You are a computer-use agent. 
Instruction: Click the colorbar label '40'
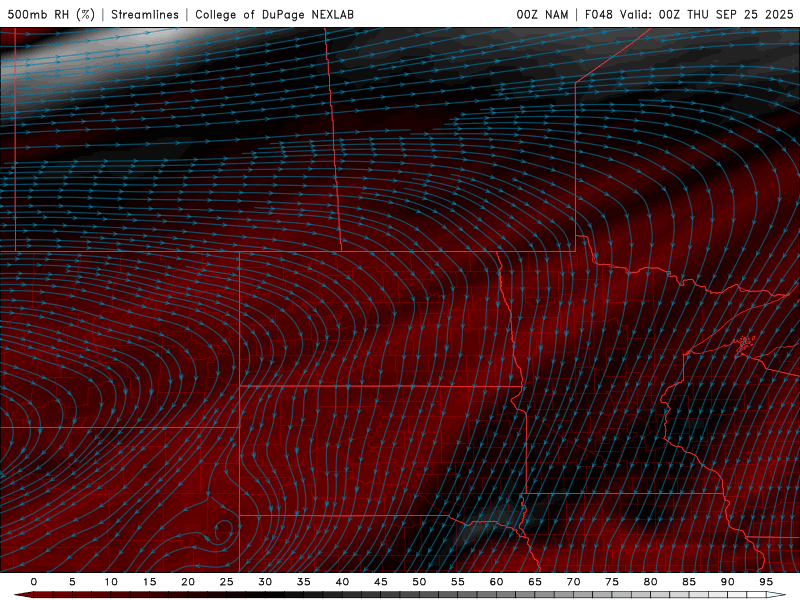(342, 582)
